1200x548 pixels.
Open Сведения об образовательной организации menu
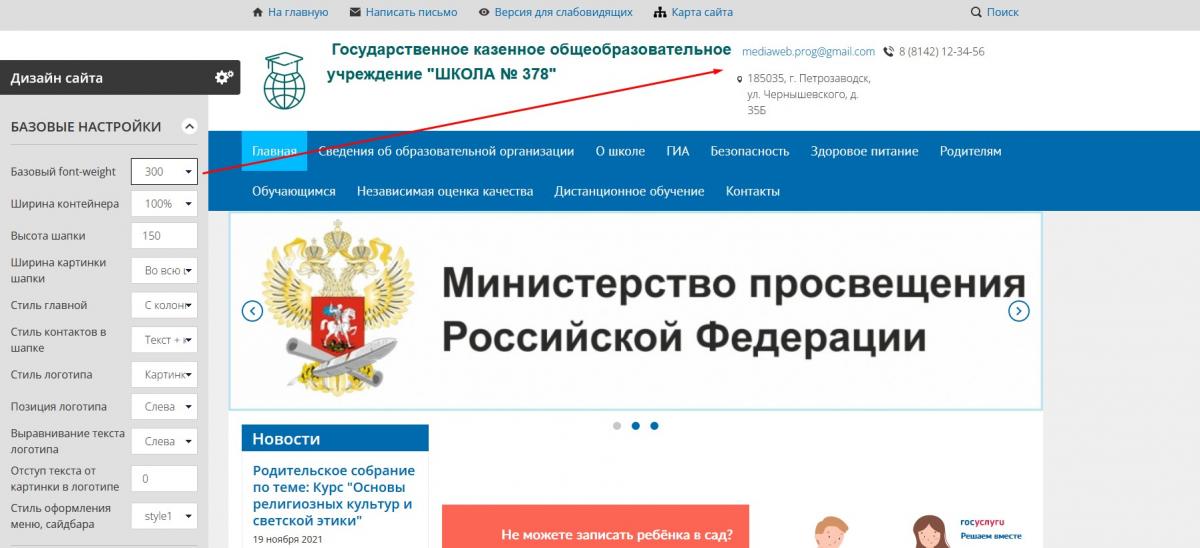click(x=446, y=151)
